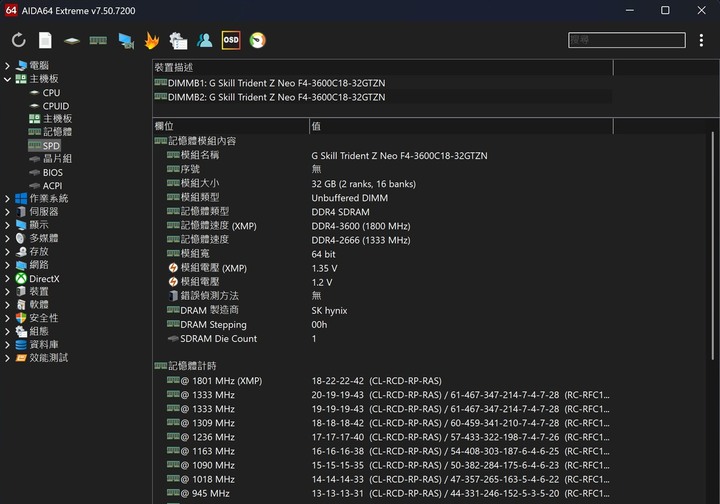Screen dimensions: 720x504
Task: Click the 錯誤偵測方法 row
Action: pyautogui.click(x=382, y=296)
